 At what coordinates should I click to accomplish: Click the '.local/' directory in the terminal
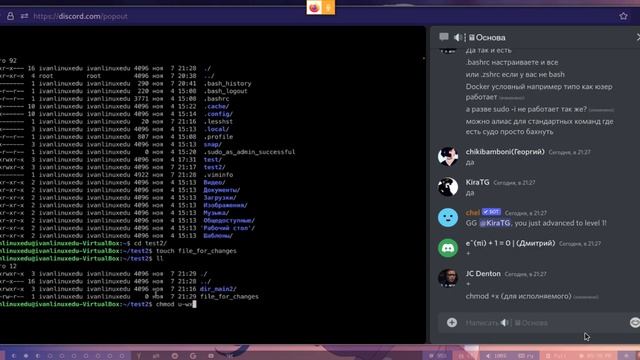click(x=216, y=129)
